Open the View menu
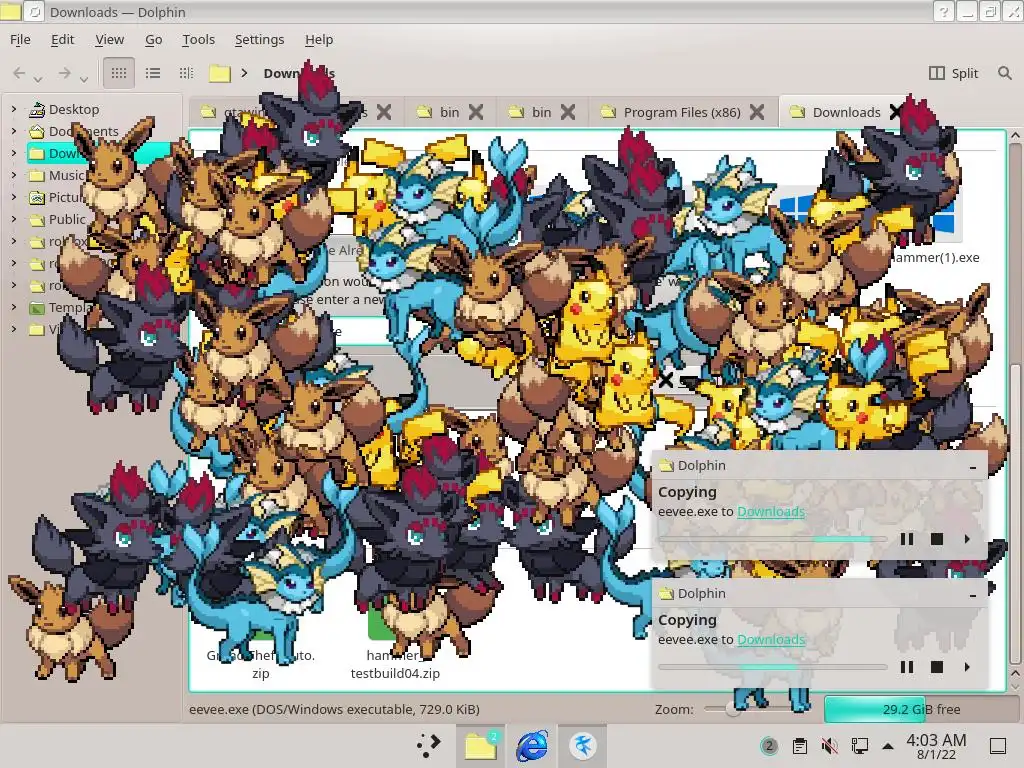Viewport: 1024px width, 768px height. click(x=109, y=40)
